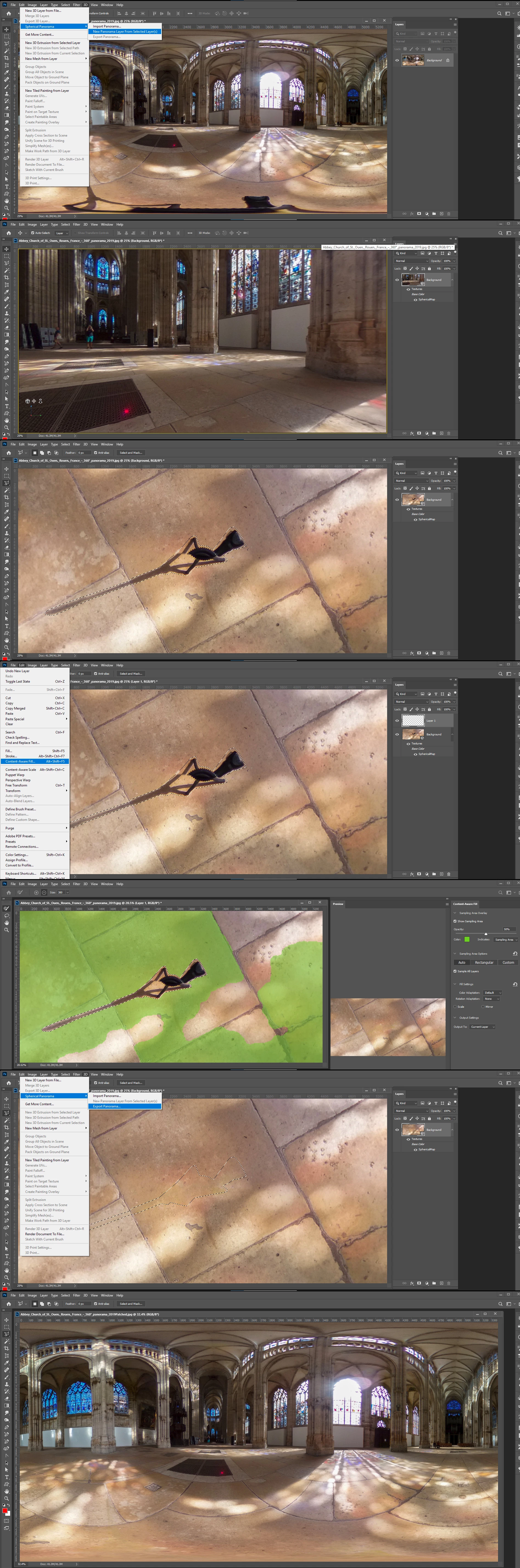Collapse the Fill Settings section
520x1568 pixels.
(455, 984)
